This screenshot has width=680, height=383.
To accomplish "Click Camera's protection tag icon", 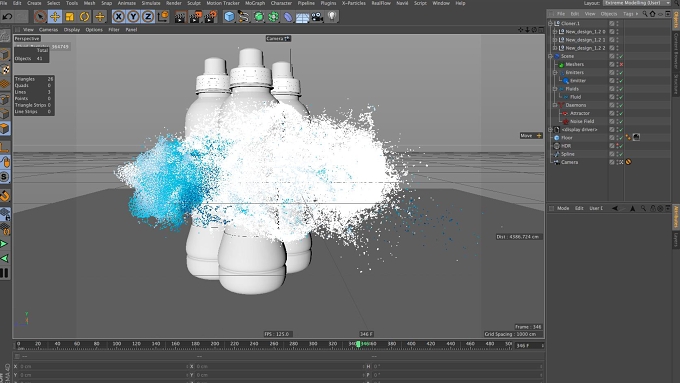I will point(628,162).
